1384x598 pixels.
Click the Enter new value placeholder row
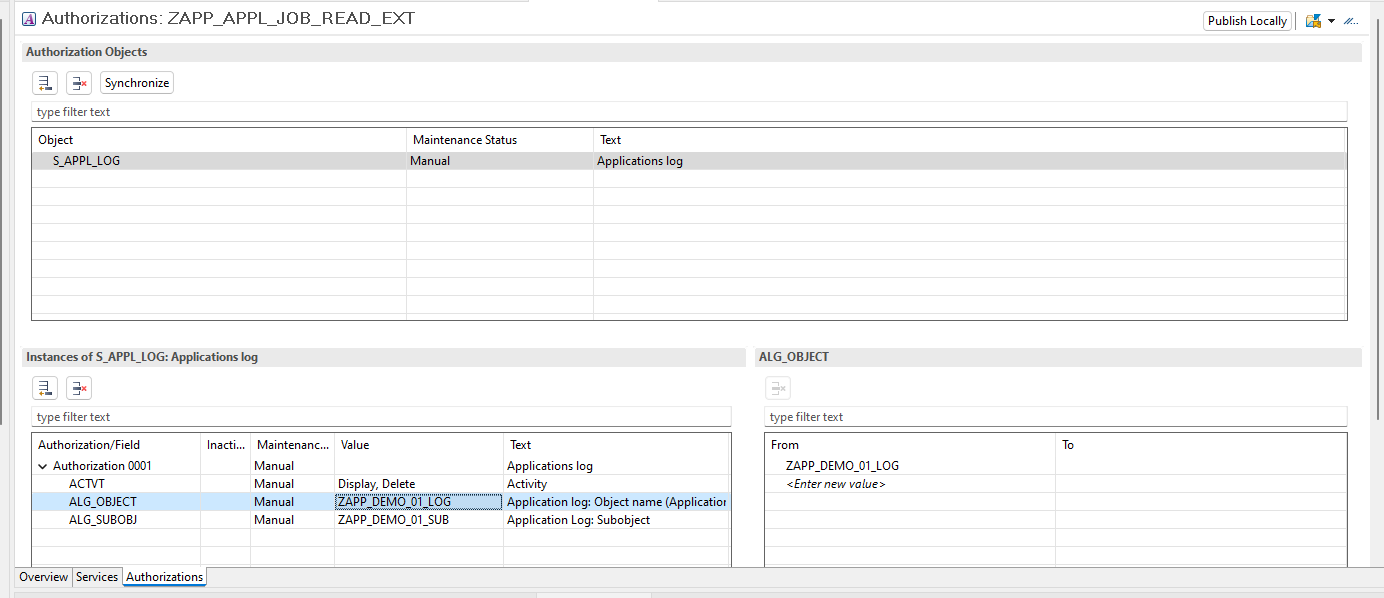[x=836, y=484]
